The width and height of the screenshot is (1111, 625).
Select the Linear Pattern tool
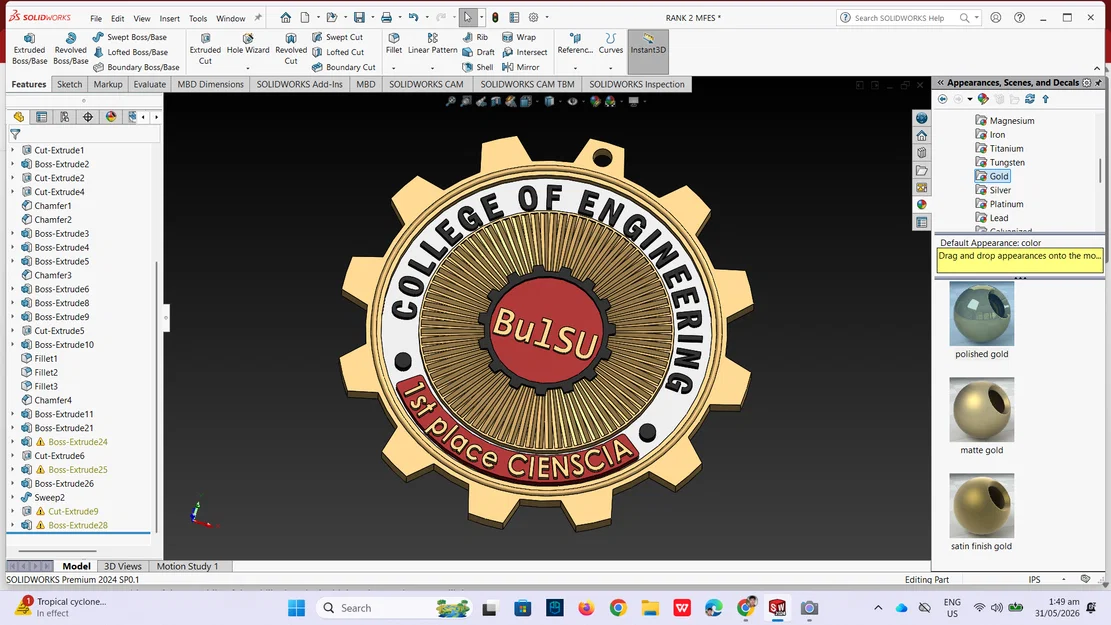click(x=432, y=44)
